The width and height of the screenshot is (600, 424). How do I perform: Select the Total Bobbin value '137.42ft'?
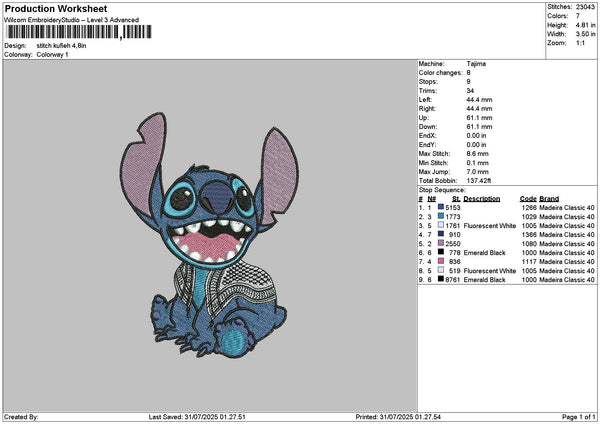pyautogui.click(x=479, y=181)
